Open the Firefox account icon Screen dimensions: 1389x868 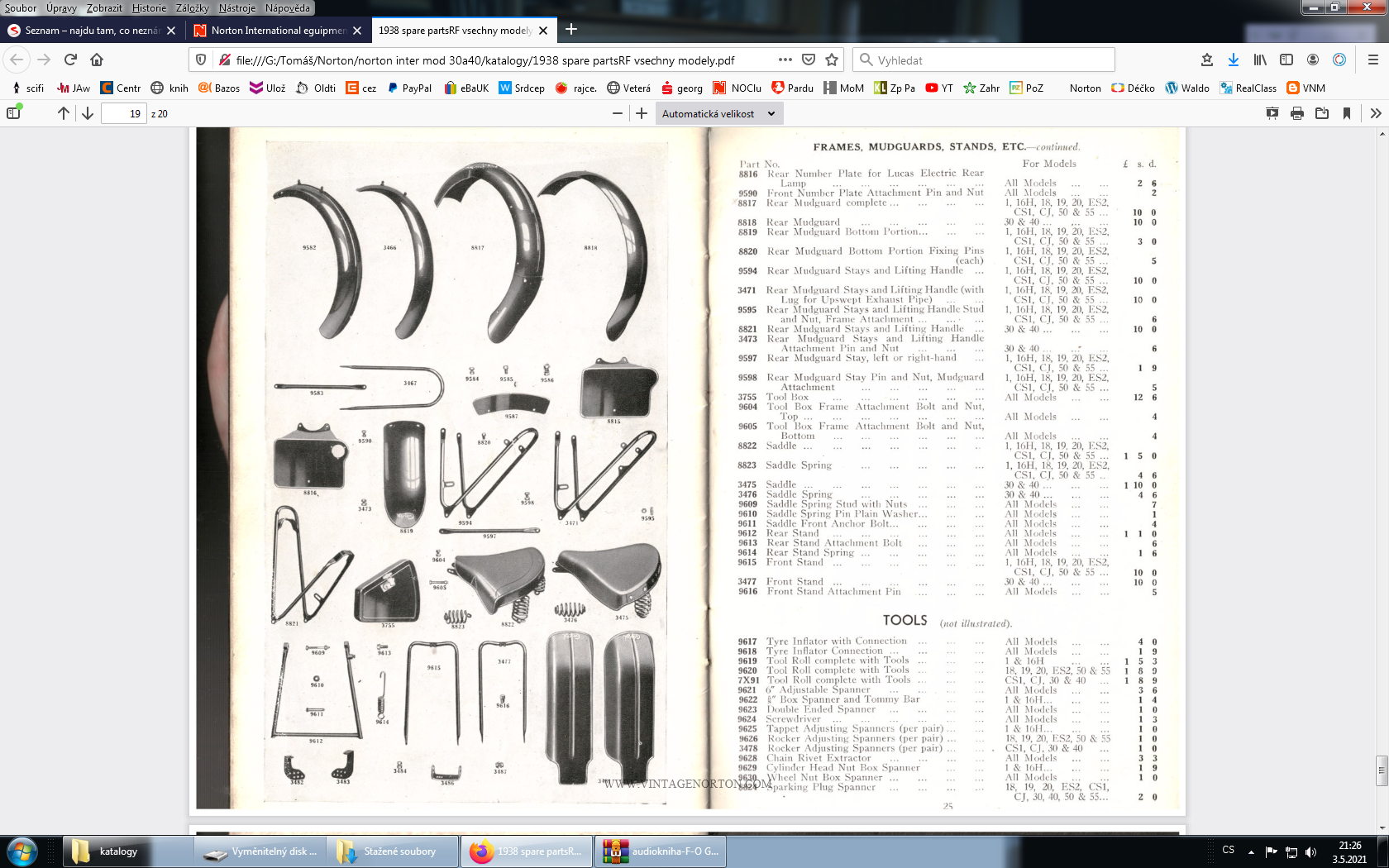1313,60
